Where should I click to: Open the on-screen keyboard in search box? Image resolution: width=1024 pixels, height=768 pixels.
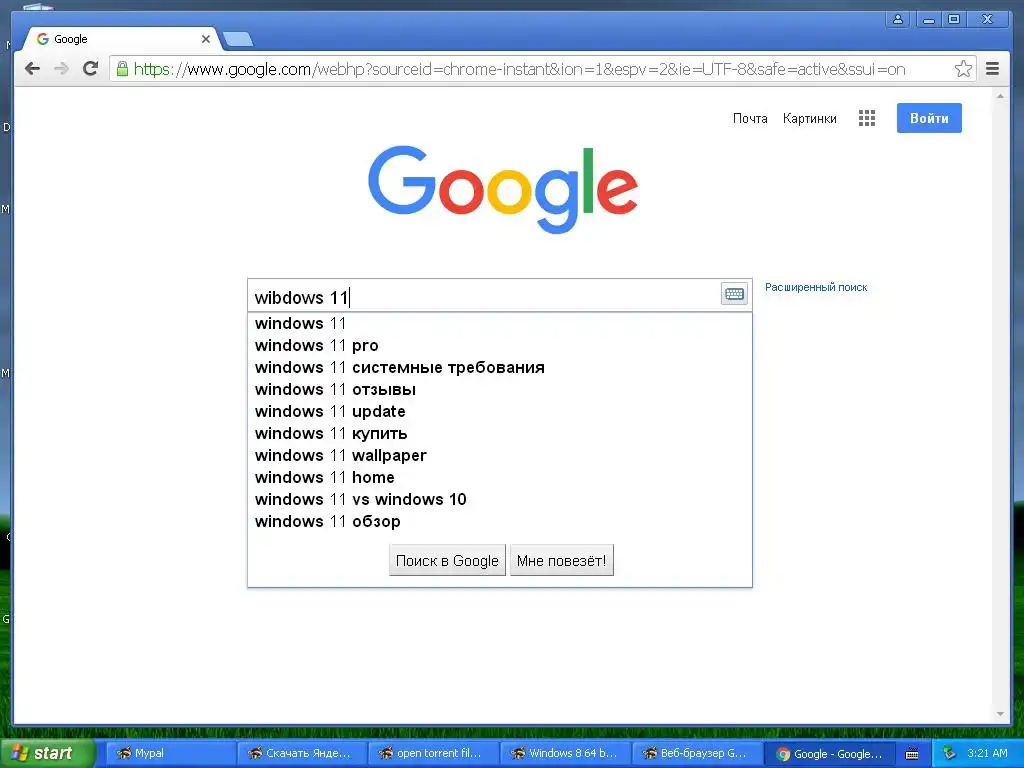734,294
